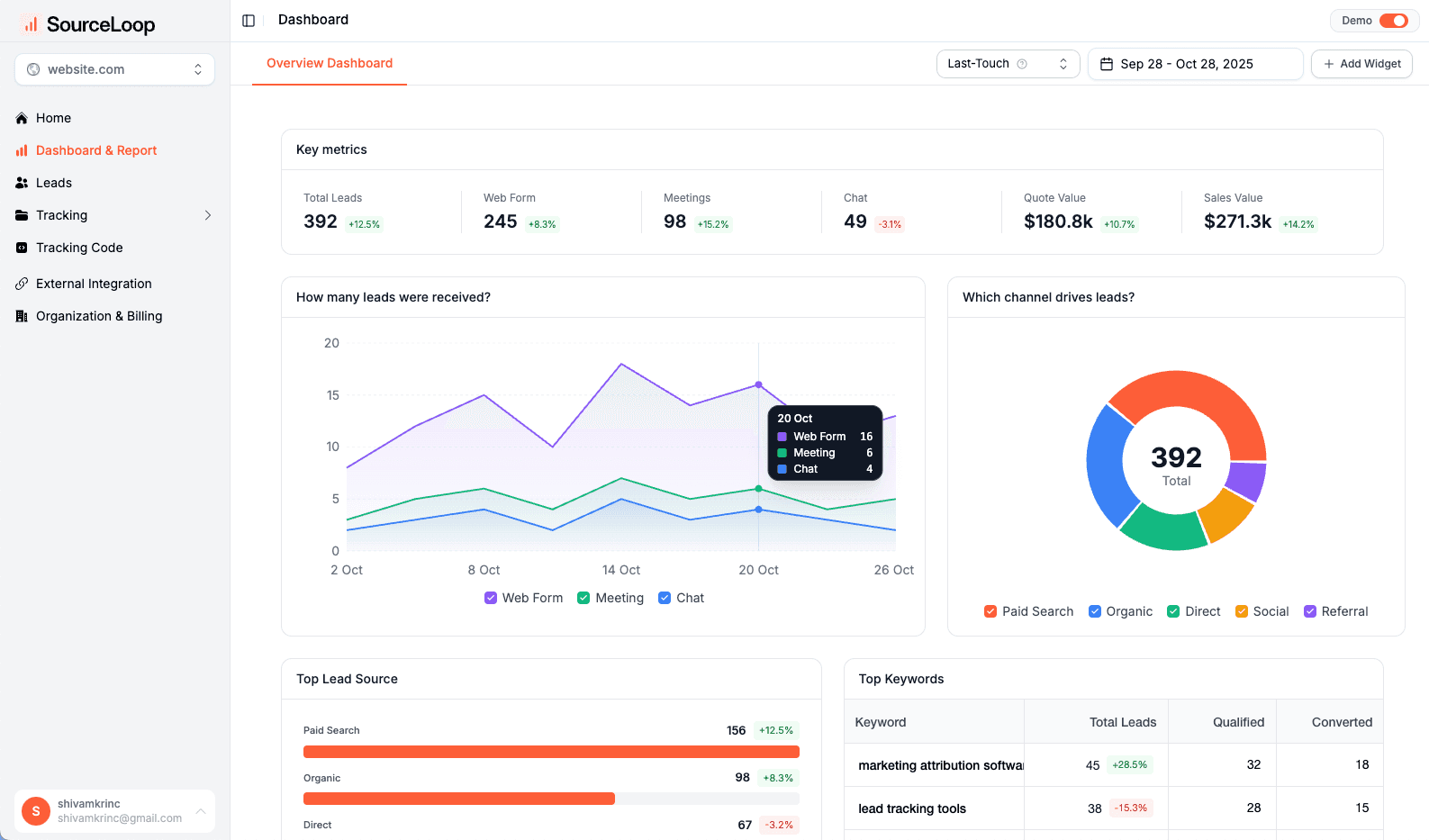The height and width of the screenshot is (840, 1429).
Task: Click the Tracking Code icon
Action: [x=22, y=248]
